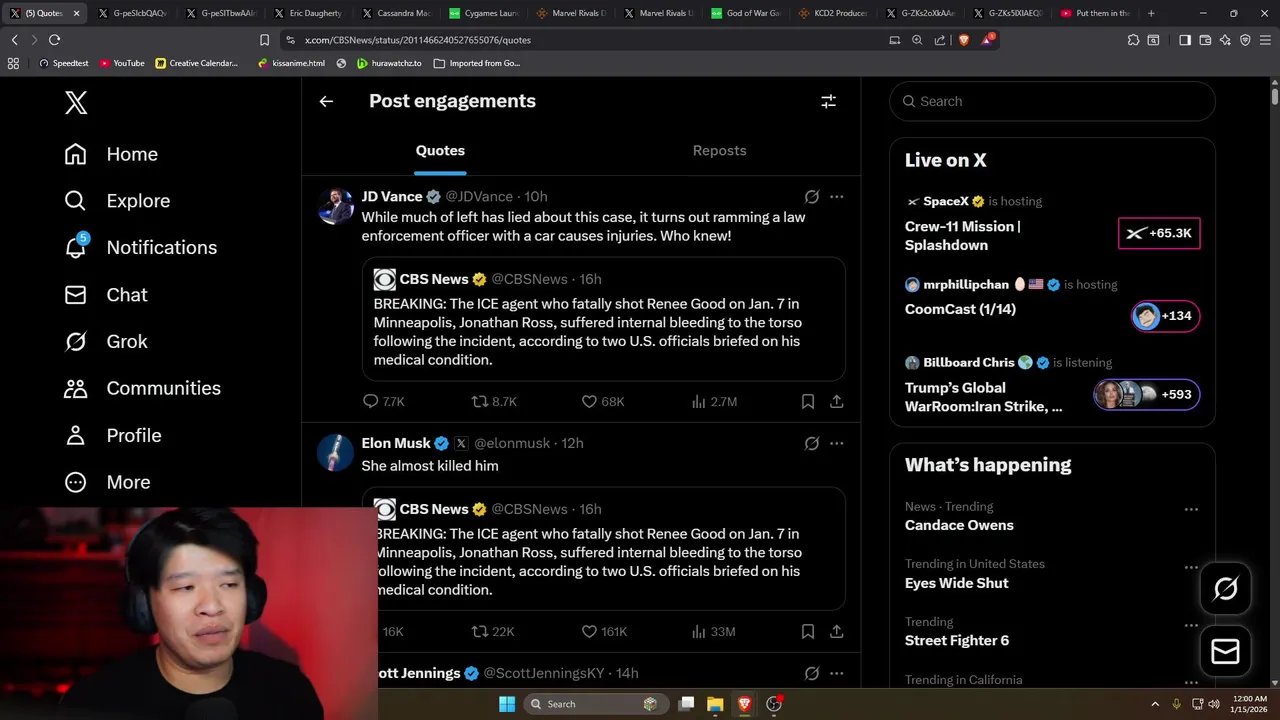Open the floating messages button
1280x720 pixels.
1225,652
